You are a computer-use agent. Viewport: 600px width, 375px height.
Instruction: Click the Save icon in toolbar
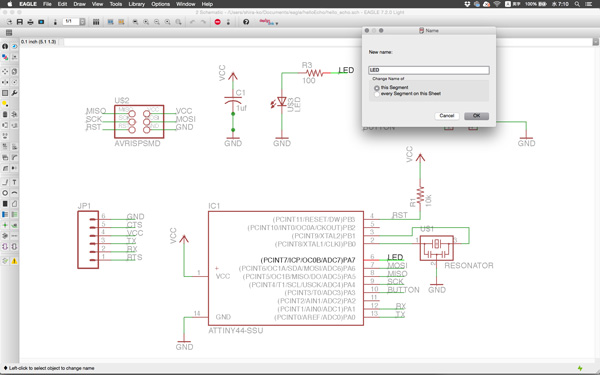coord(20,22)
